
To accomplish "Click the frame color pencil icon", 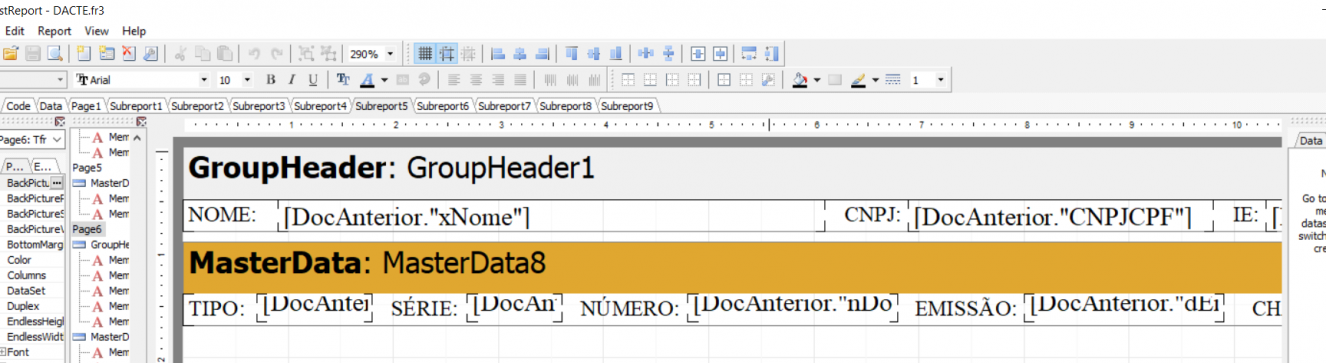I will click(858, 80).
